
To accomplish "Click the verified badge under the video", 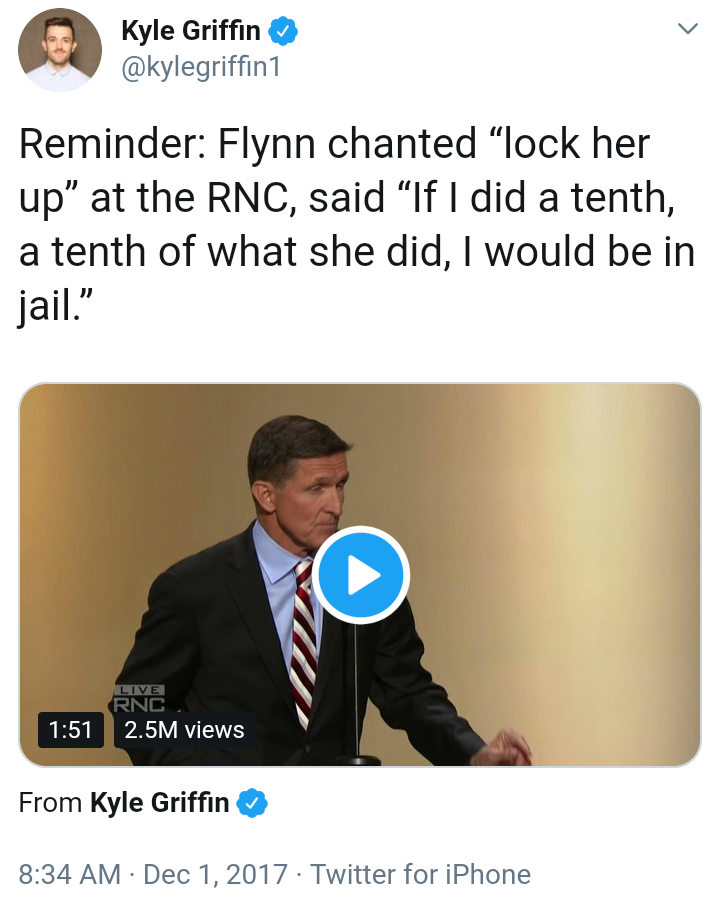I will tap(252, 803).
